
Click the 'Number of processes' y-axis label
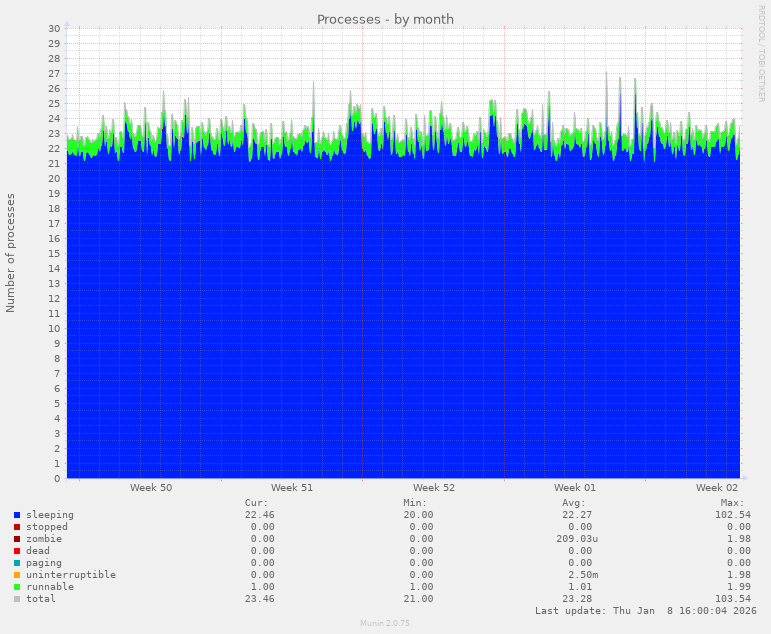coord(11,253)
